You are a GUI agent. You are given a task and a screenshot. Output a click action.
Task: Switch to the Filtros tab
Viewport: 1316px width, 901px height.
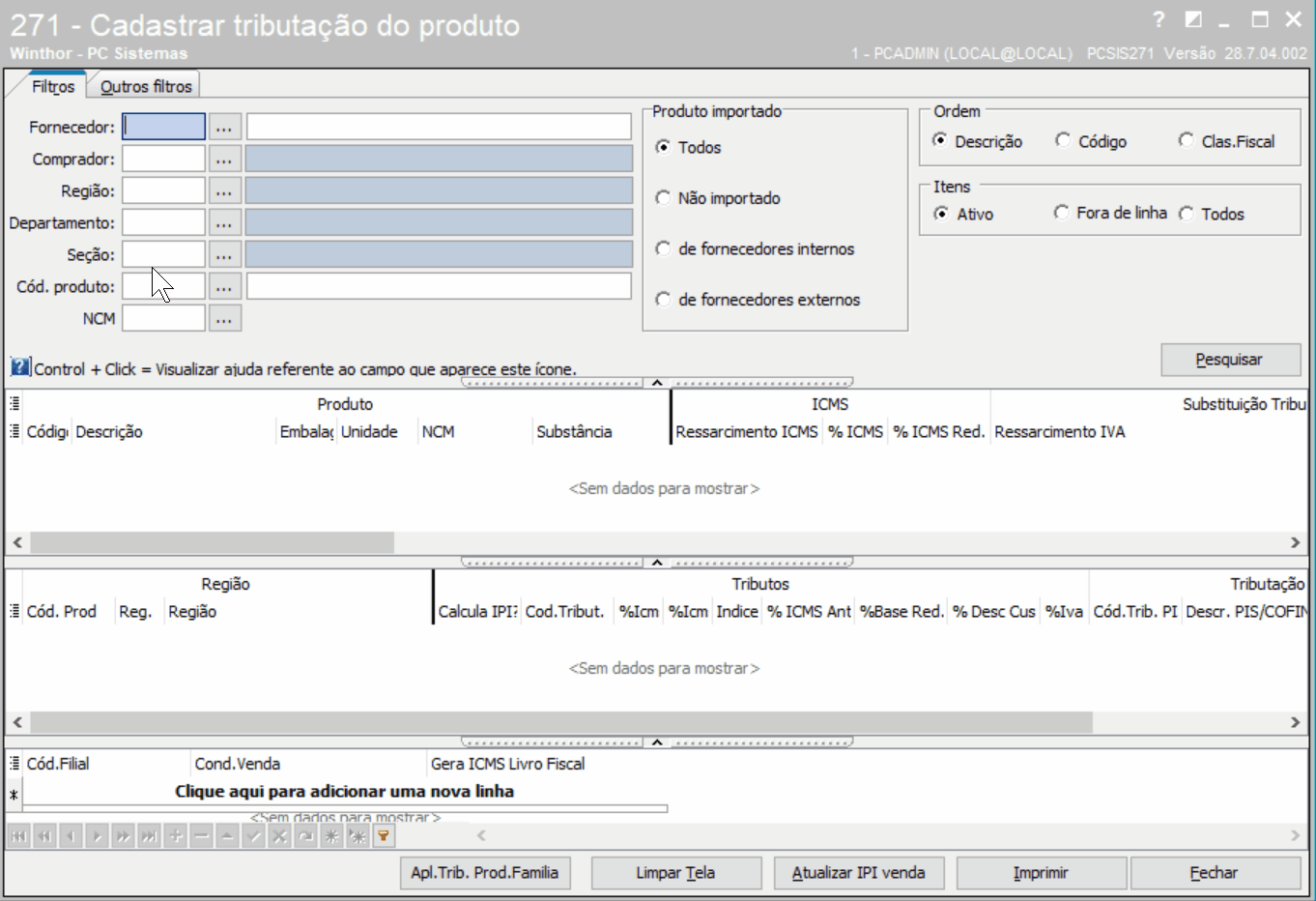pyautogui.click(x=53, y=86)
